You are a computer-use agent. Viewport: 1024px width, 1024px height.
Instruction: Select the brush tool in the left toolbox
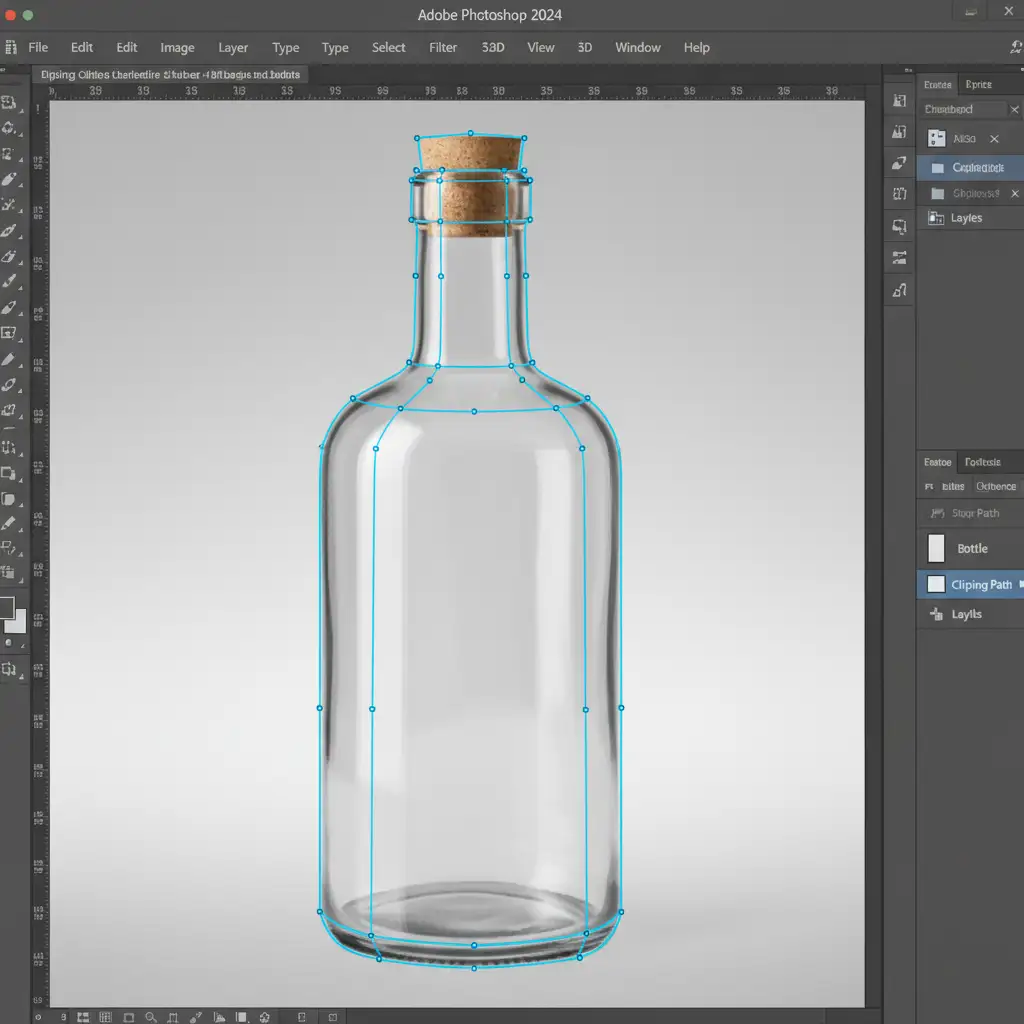pyautogui.click(x=10, y=282)
